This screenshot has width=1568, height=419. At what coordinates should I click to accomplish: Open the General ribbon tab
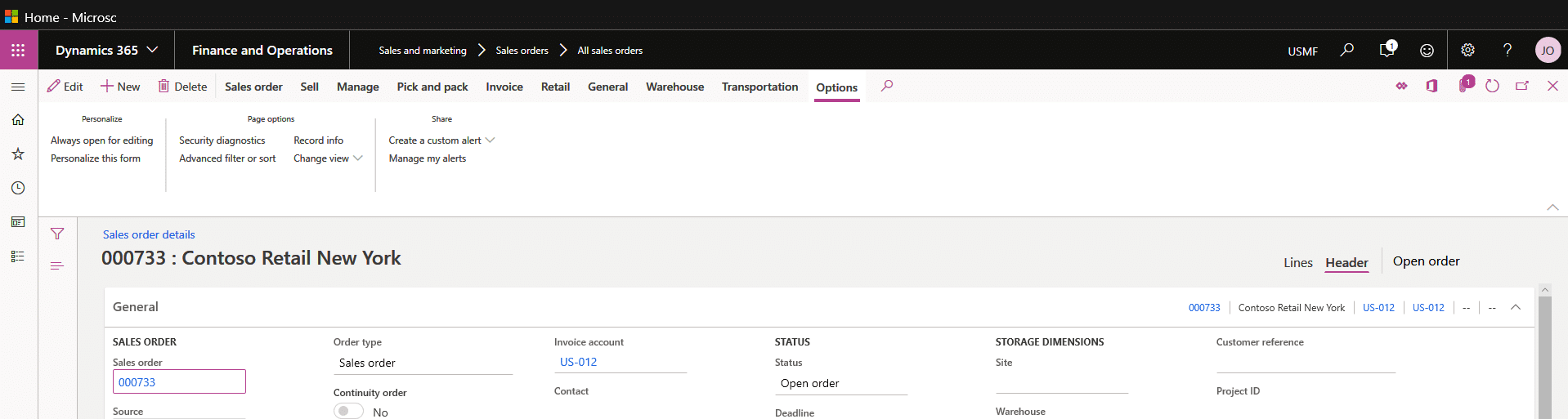pyautogui.click(x=607, y=87)
